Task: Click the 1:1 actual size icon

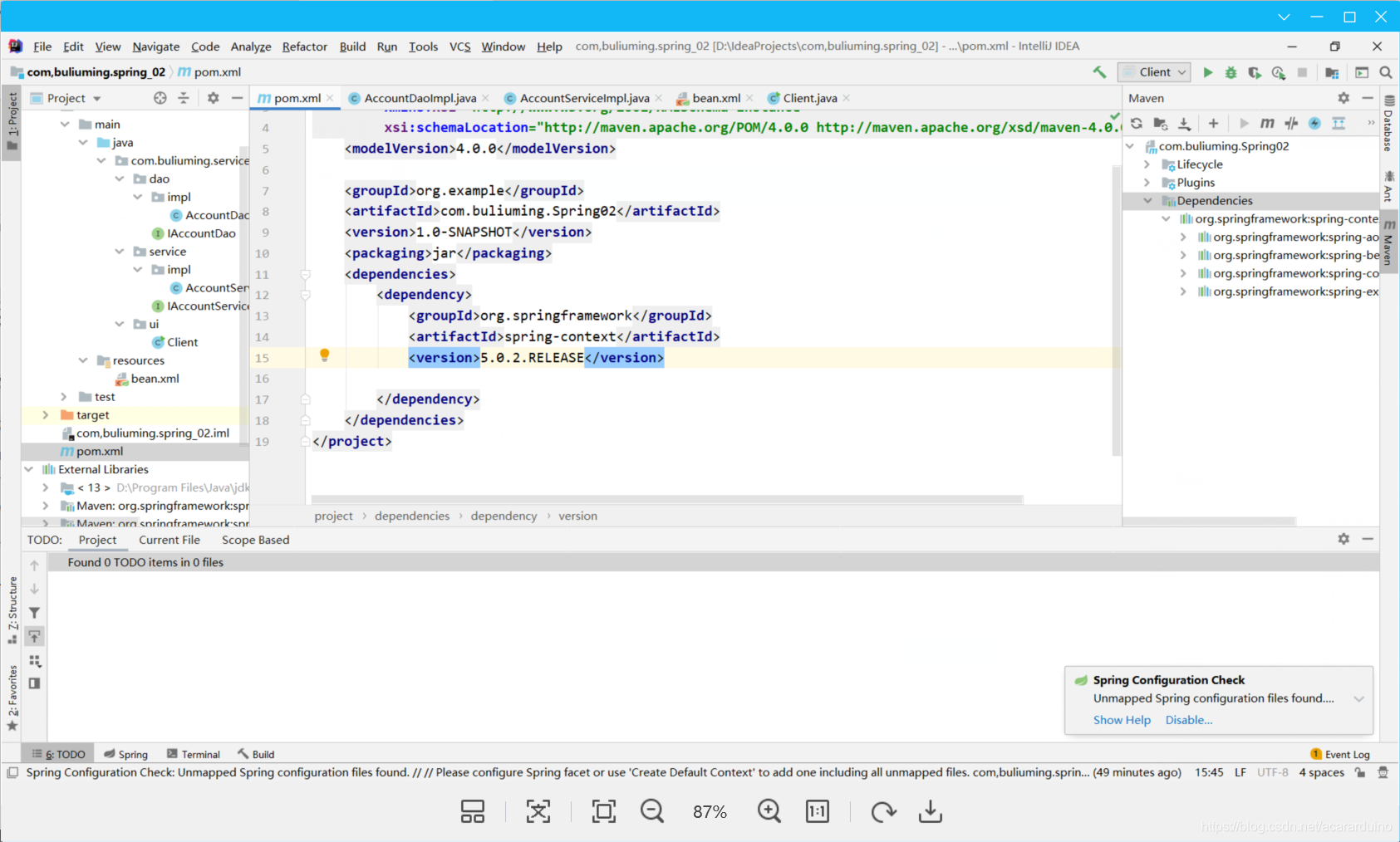Action: point(818,811)
